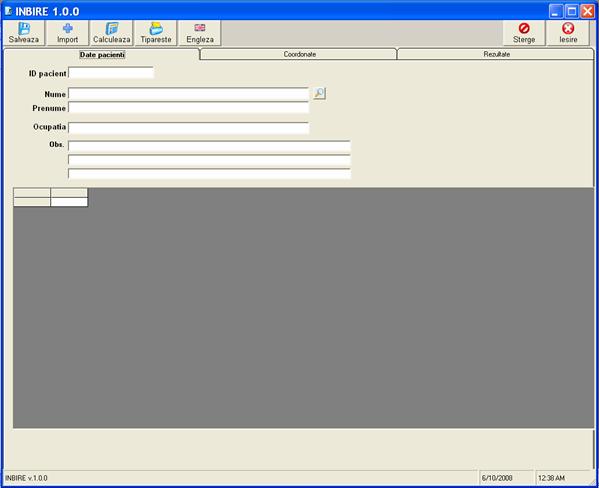Click the magnifier search icon beside Nume
This screenshot has height=488, width=599.
pos(319,93)
